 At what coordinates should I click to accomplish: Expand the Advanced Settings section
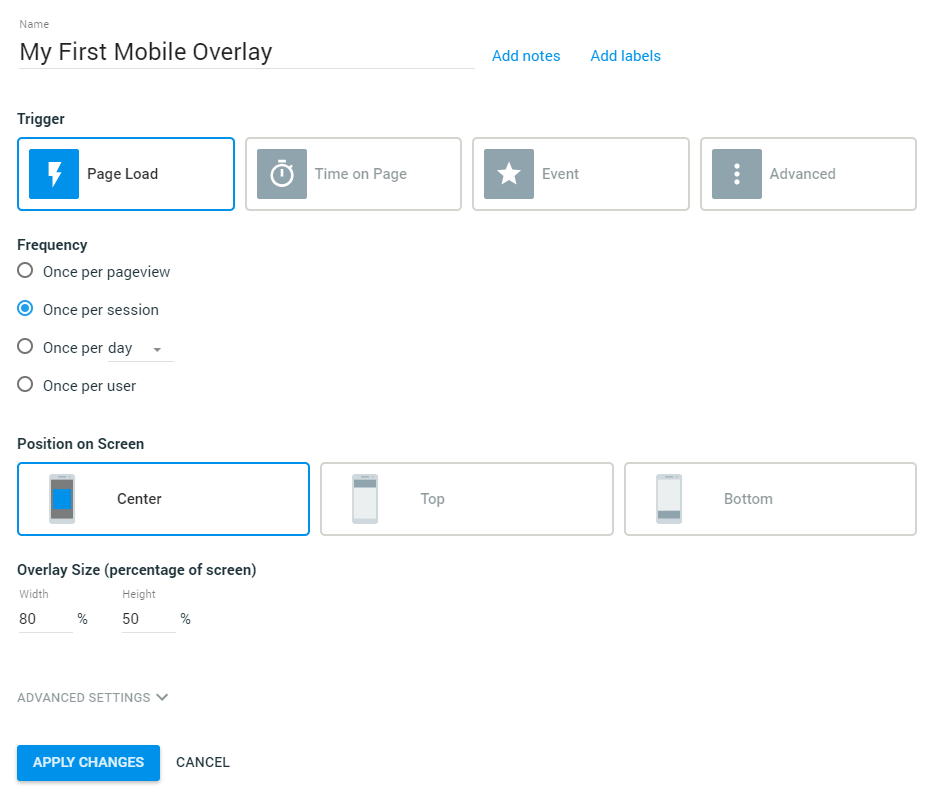pyautogui.click(x=93, y=697)
